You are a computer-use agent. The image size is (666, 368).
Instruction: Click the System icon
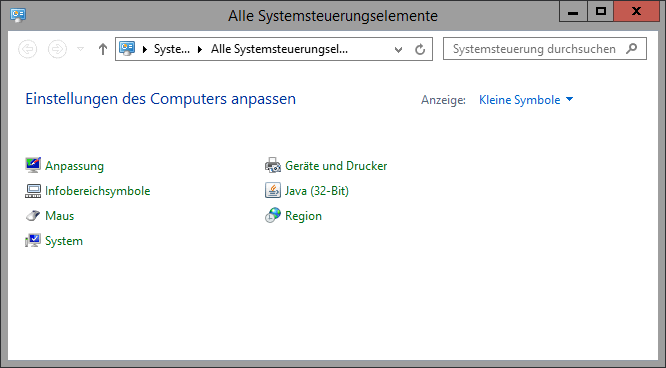click(33, 241)
